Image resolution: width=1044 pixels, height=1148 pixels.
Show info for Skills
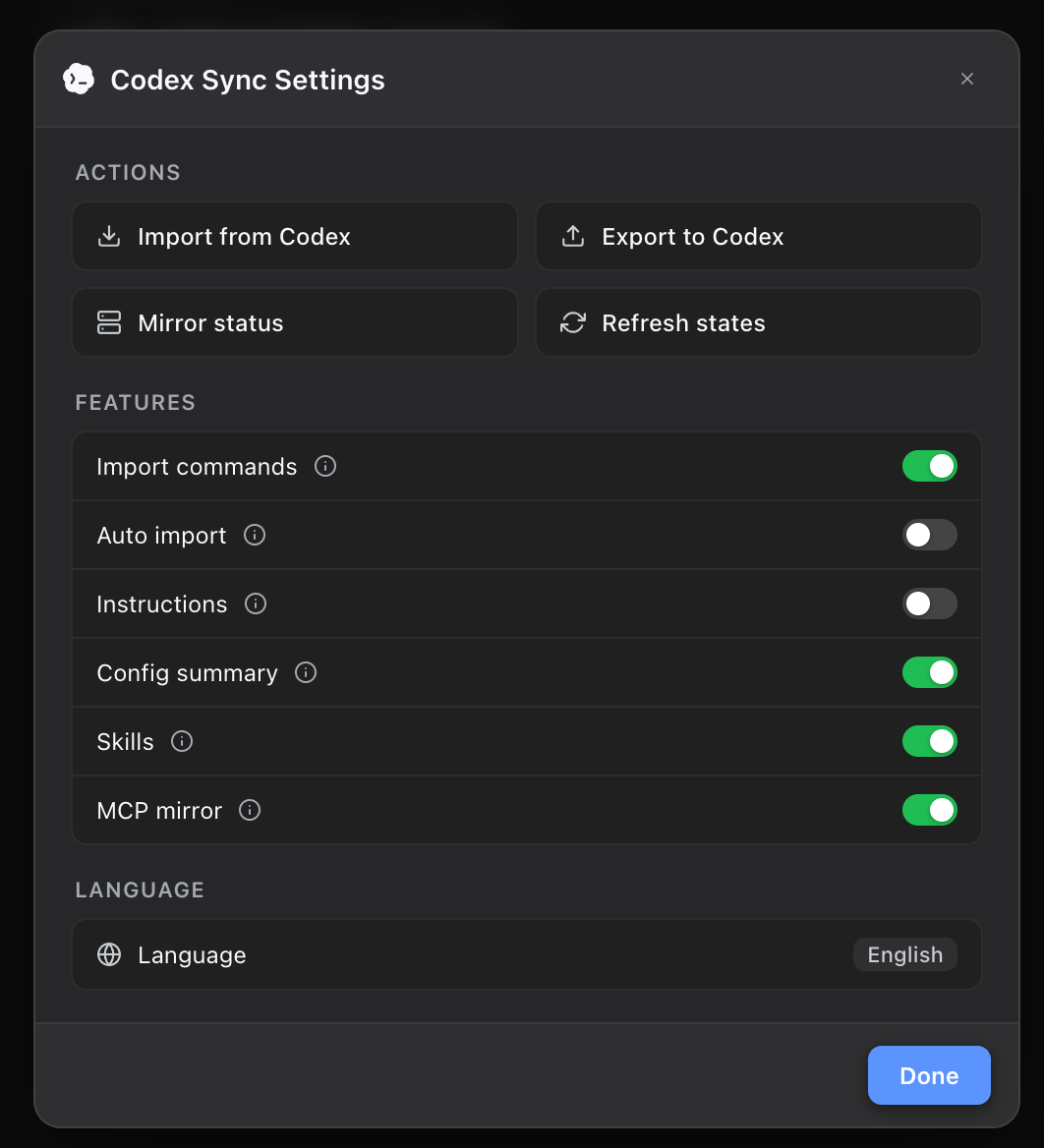pyautogui.click(x=182, y=742)
